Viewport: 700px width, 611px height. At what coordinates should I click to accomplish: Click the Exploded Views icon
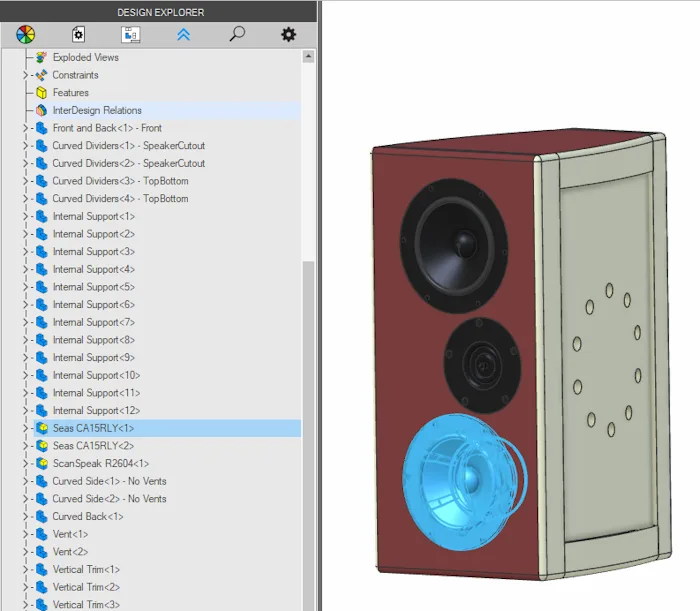tap(42, 57)
